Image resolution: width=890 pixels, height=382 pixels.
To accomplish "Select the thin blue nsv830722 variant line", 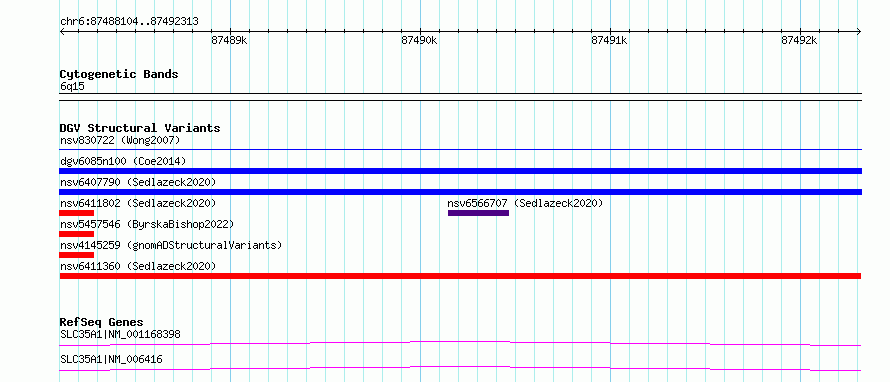I will pyautogui.click(x=460, y=149).
